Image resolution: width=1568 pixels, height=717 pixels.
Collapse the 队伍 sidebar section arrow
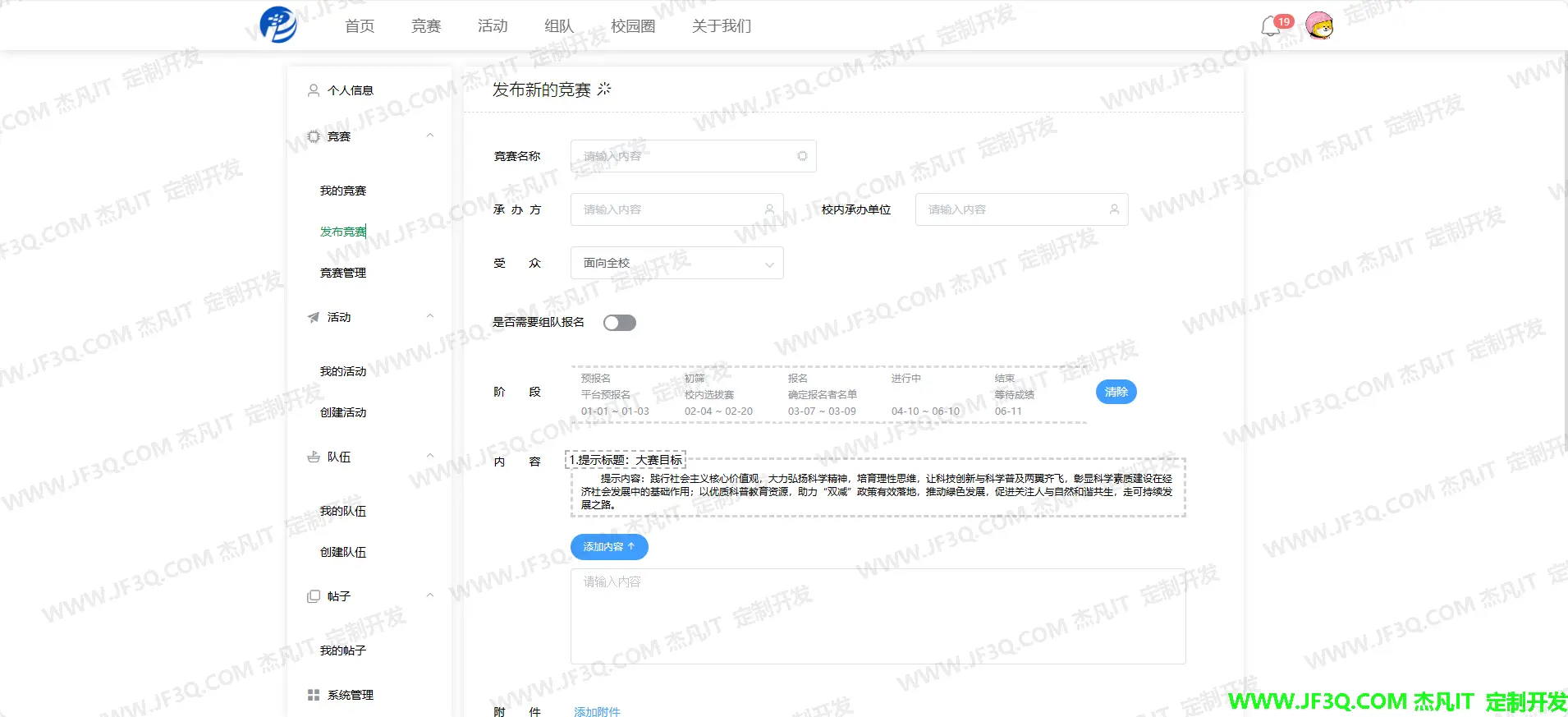click(x=430, y=456)
